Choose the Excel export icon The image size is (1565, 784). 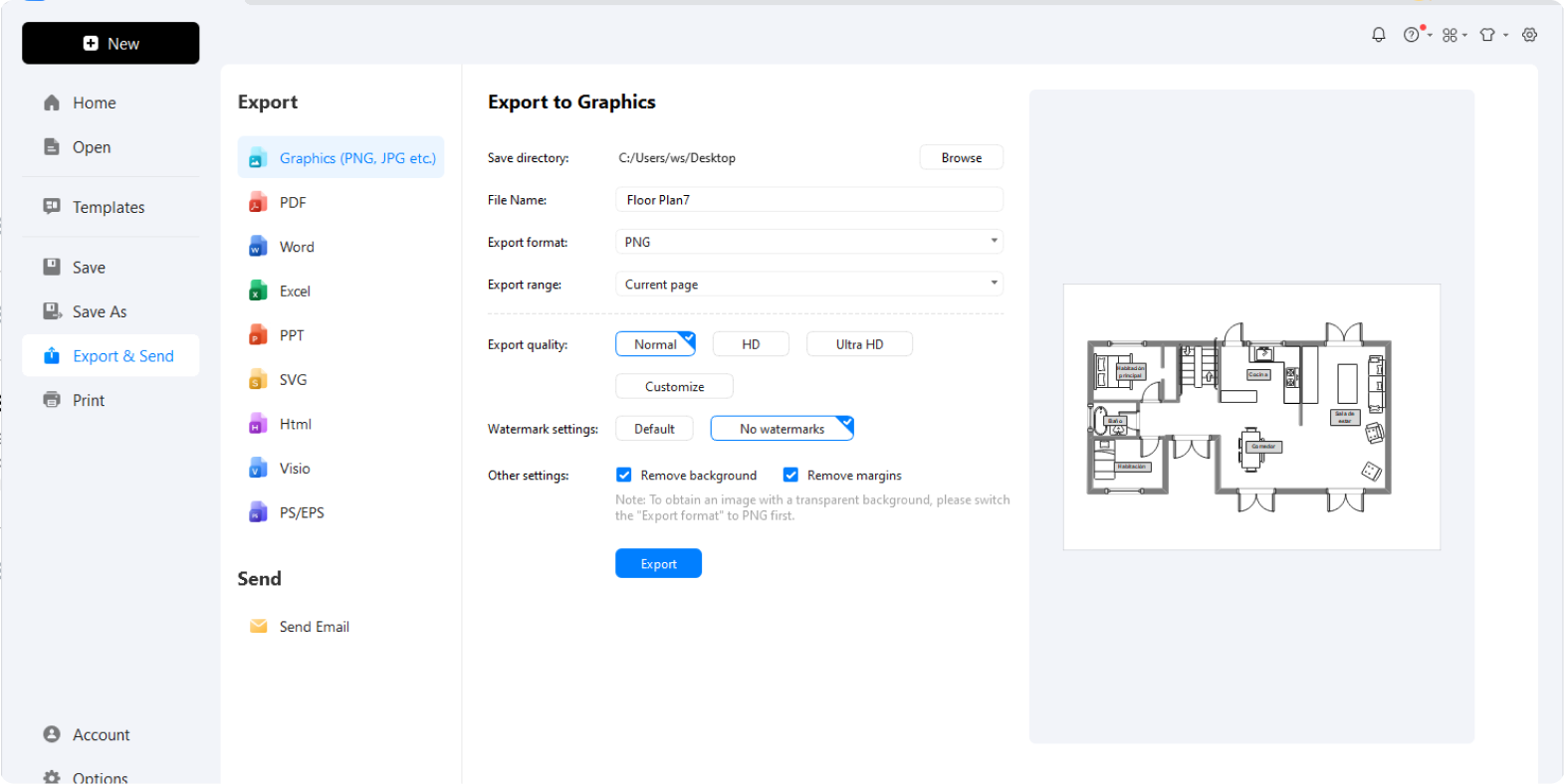258,291
